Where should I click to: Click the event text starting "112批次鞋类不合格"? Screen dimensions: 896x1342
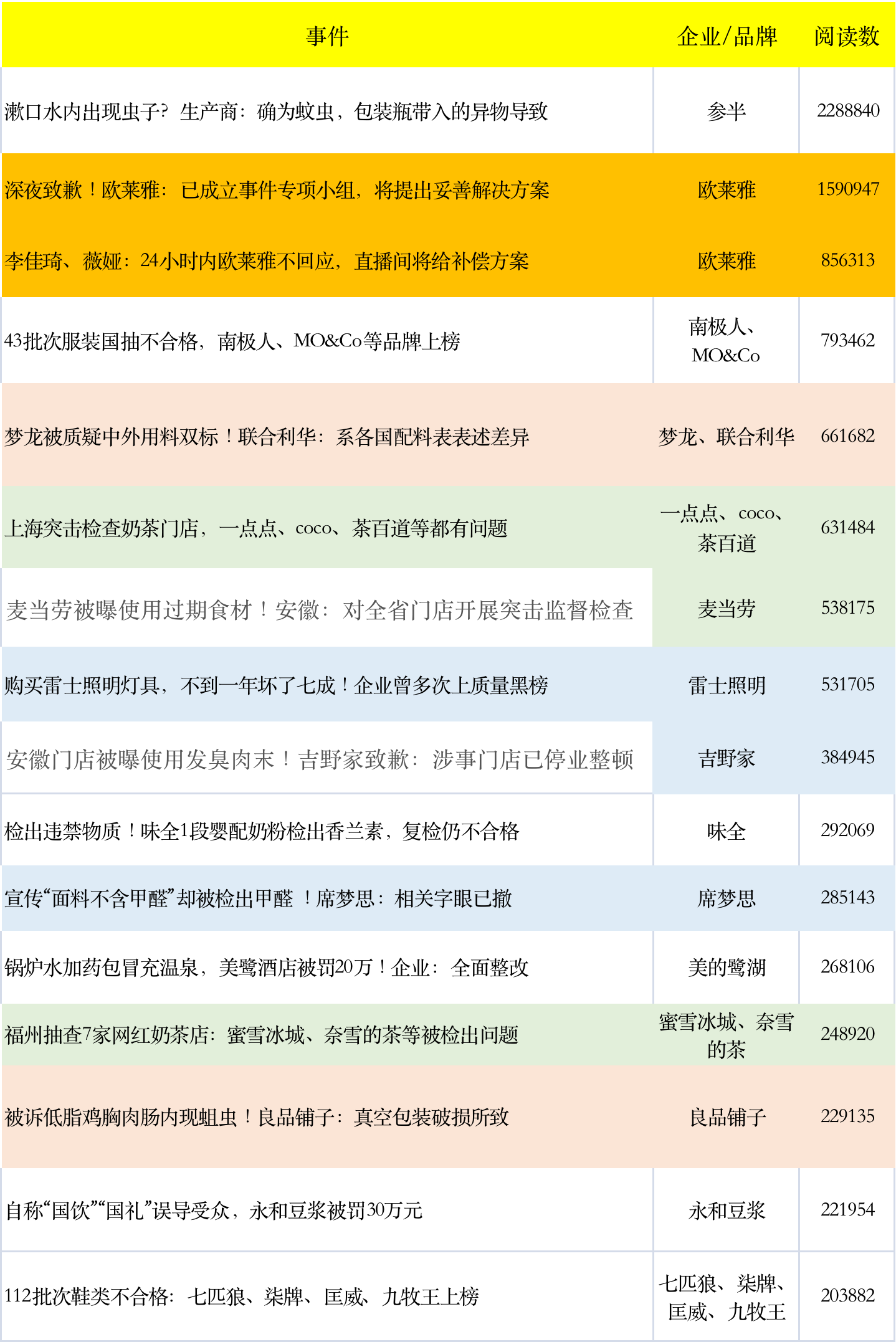[x=242, y=1297]
